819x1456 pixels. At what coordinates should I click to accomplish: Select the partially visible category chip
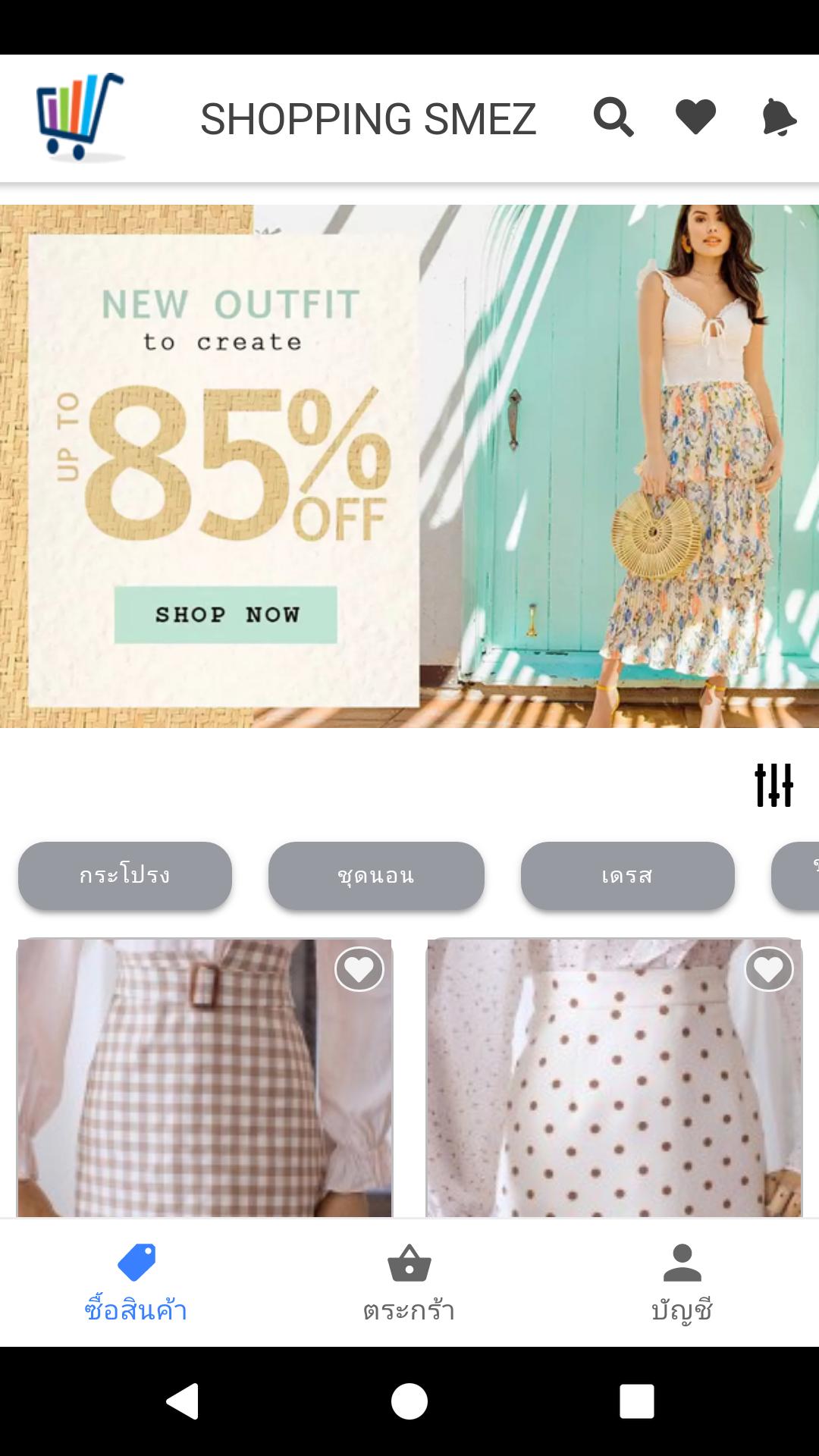795,876
